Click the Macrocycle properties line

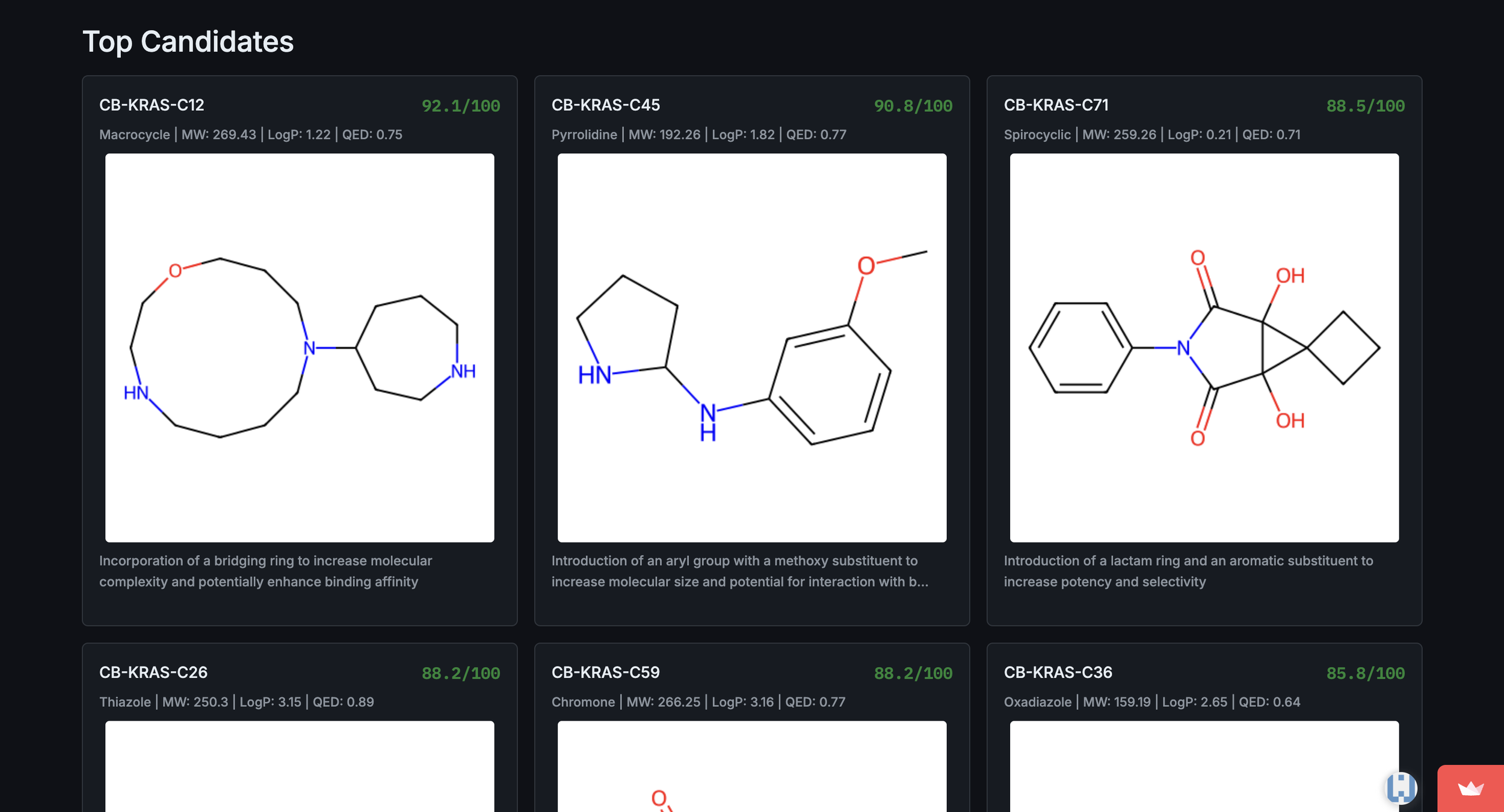[250, 135]
